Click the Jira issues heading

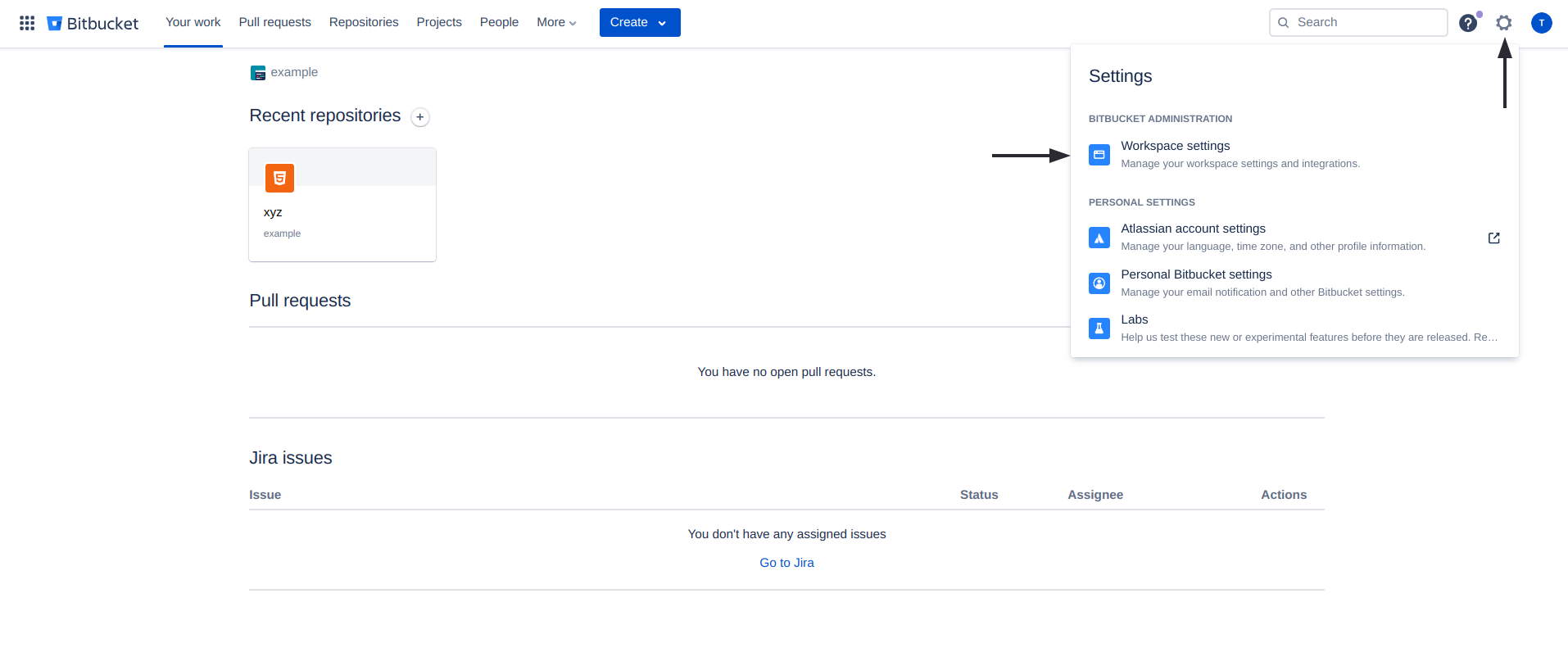(x=291, y=458)
